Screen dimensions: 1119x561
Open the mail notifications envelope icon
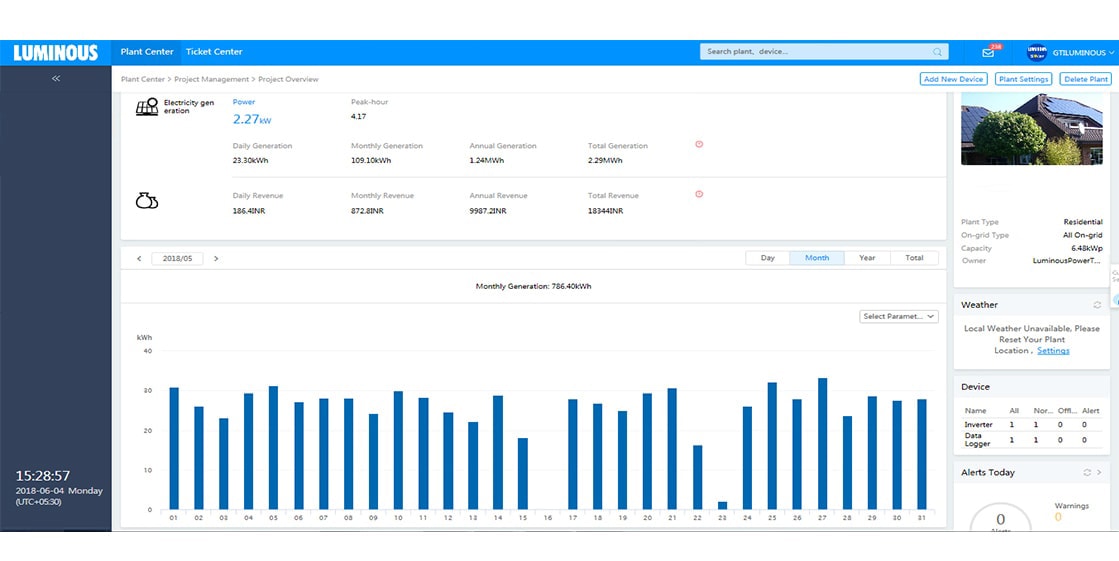point(988,52)
